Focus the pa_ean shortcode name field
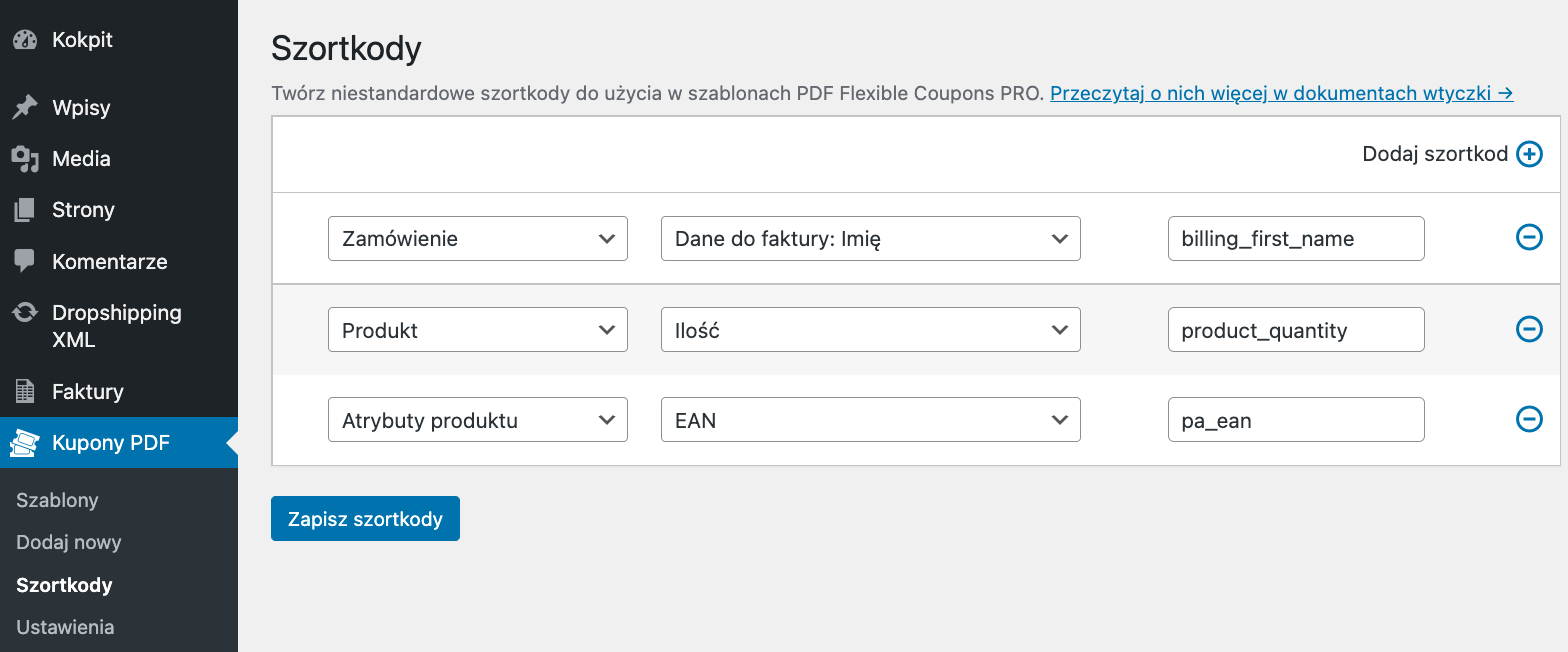This screenshot has height=652, width=1568. coord(1295,421)
